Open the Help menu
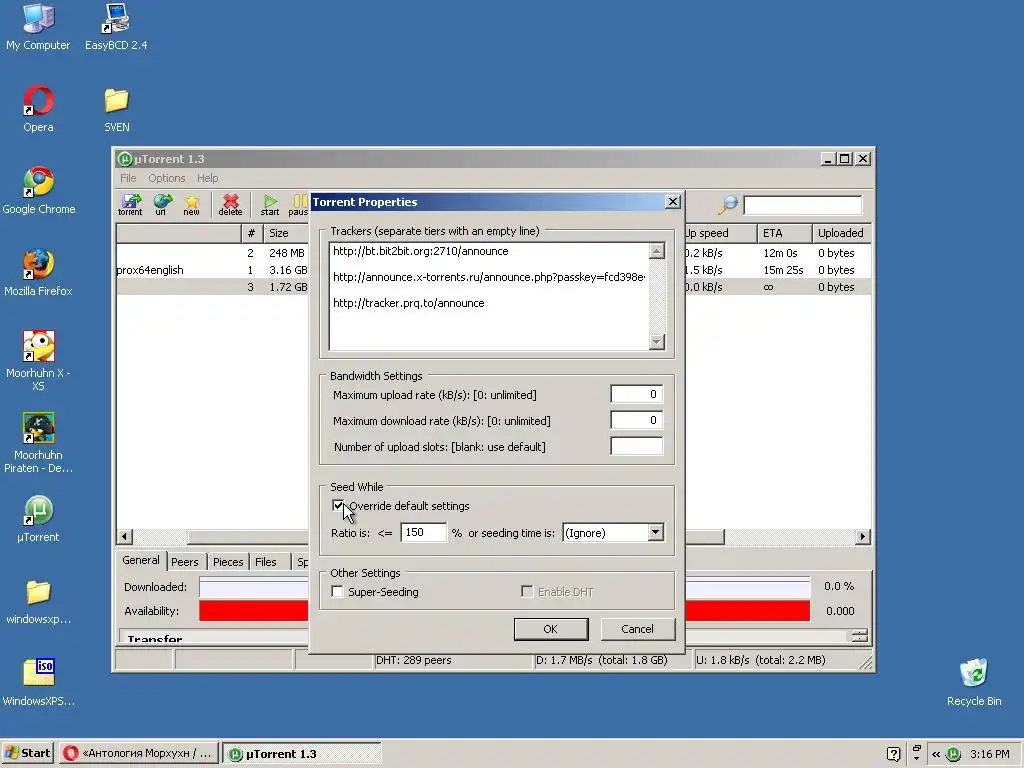Image resolution: width=1024 pixels, height=768 pixels. [x=208, y=178]
